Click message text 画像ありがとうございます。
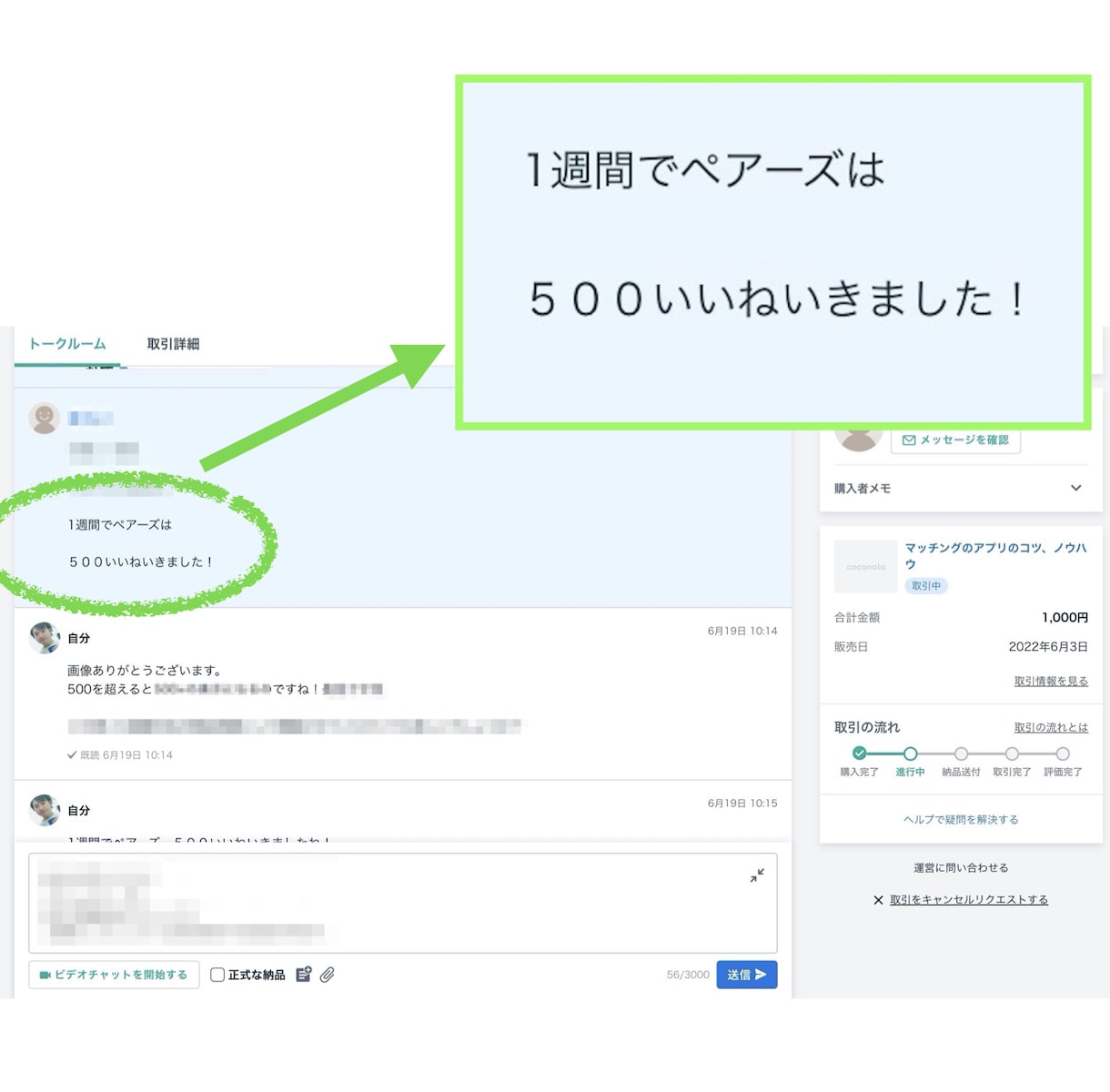Screen dimensions: 1110x1092 [x=146, y=671]
